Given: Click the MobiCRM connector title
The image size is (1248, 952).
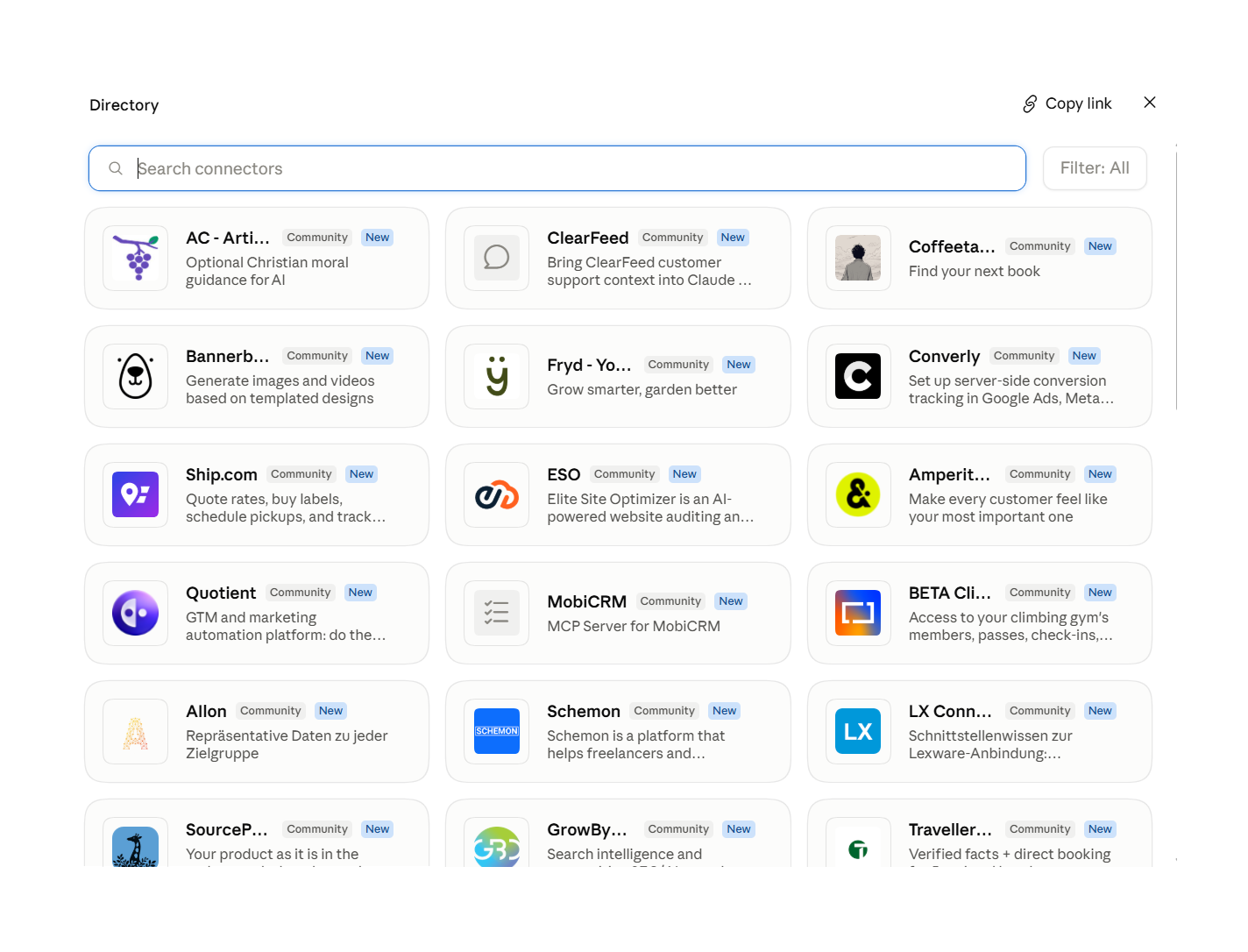Looking at the screenshot, I should pos(587,601).
